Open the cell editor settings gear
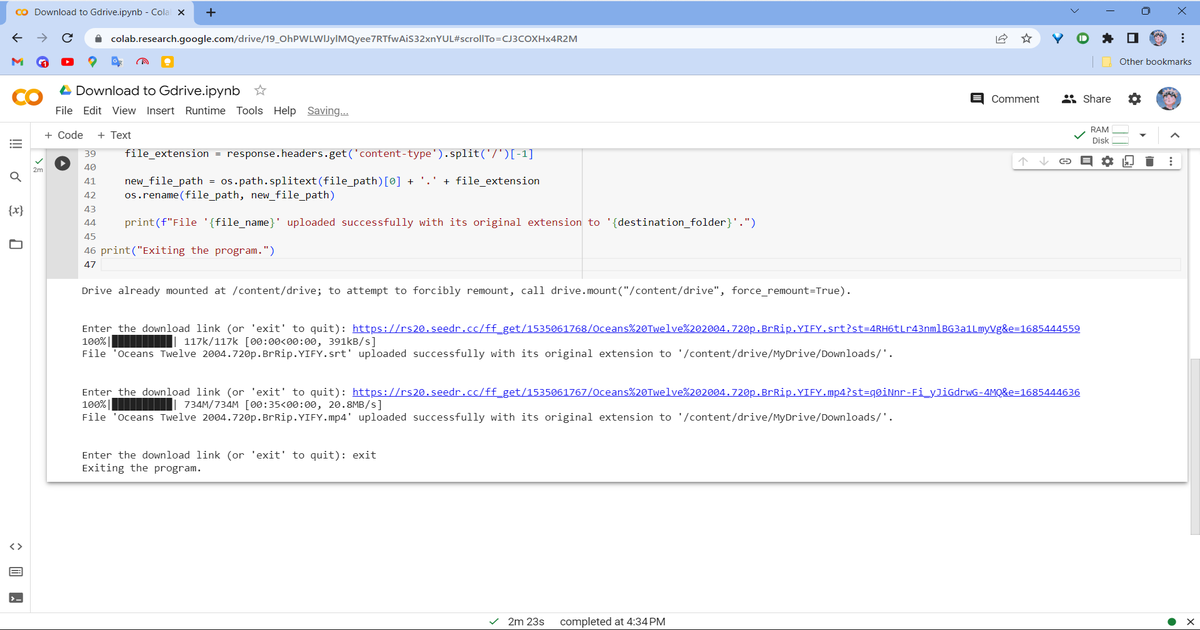This screenshot has width=1200, height=630. click(x=1106, y=161)
